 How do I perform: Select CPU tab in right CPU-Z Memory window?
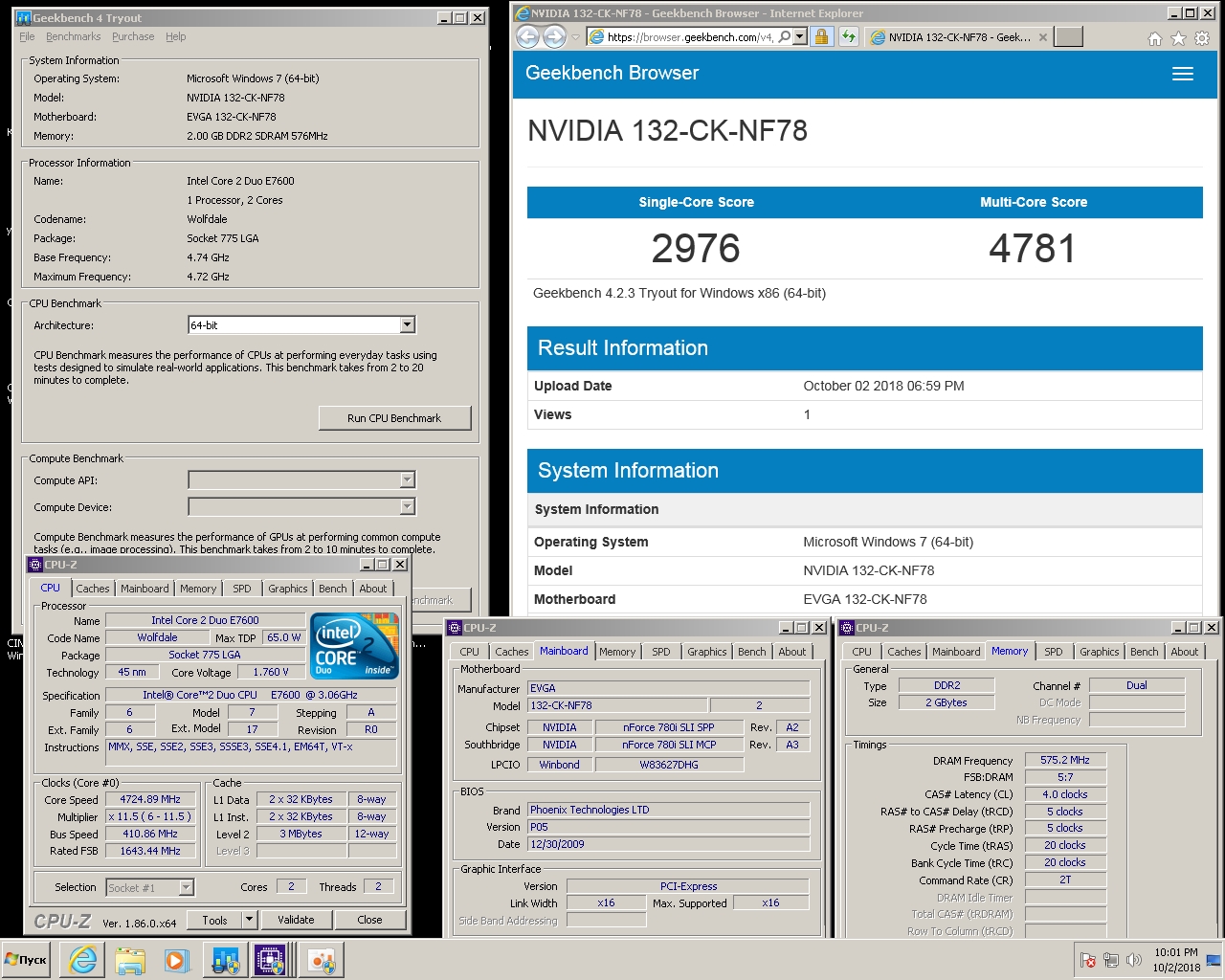(x=861, y=652)
